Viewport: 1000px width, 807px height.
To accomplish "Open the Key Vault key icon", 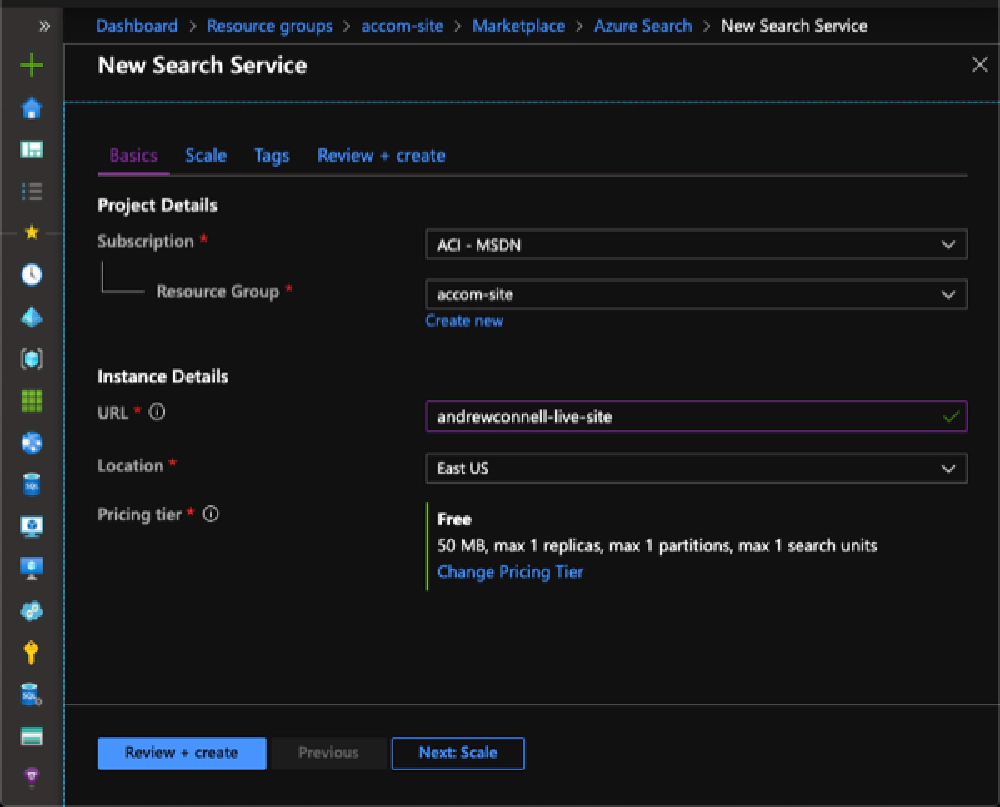I will pos(31,652).
